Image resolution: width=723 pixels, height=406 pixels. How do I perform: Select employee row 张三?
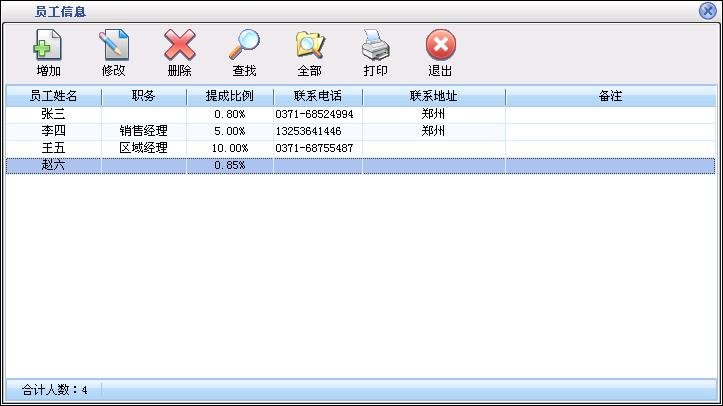53,115
